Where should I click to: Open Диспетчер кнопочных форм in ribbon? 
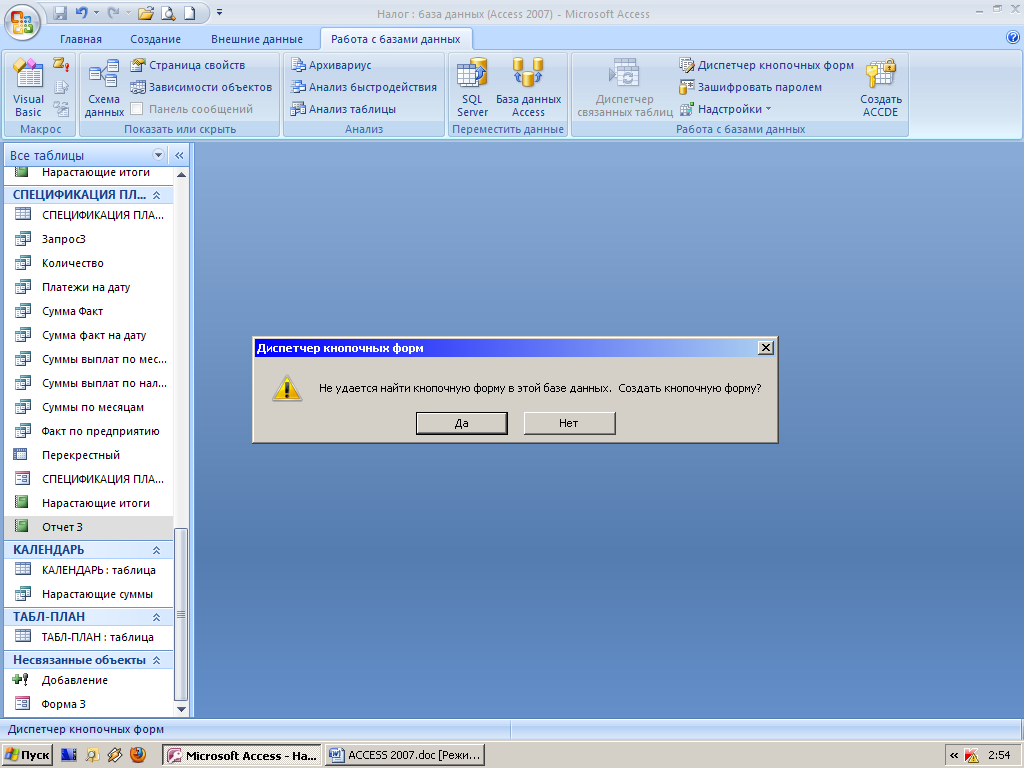(x=766, y=65)
